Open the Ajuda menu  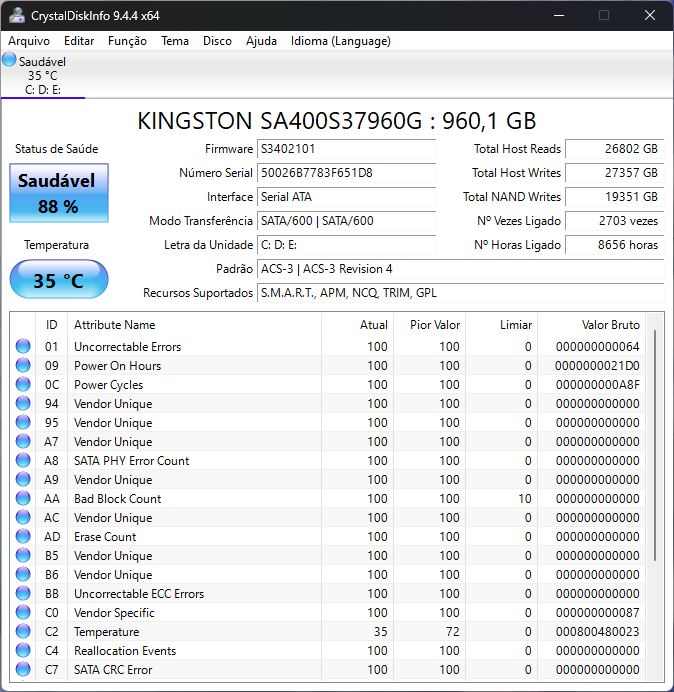(261, 41)
